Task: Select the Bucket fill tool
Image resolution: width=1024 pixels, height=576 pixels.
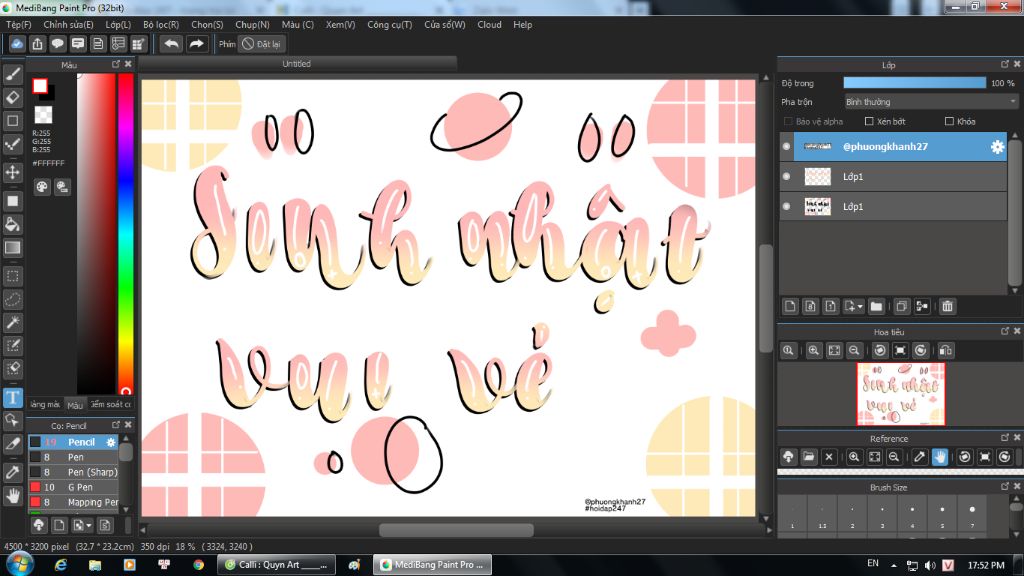Action: (12, 225)
